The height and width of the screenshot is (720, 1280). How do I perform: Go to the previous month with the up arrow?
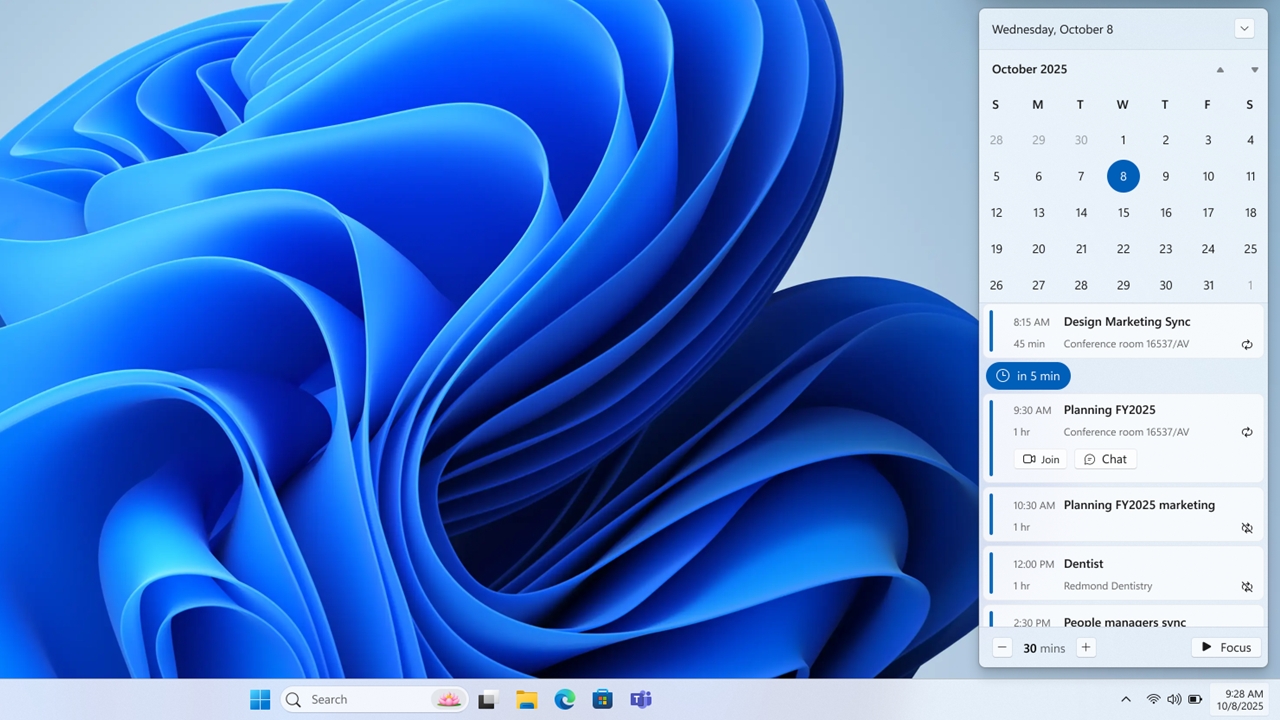point(1220,69)
